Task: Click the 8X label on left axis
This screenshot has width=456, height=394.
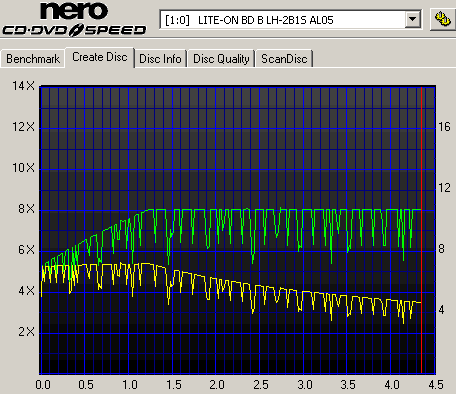Action: click(x=26, y=209)
